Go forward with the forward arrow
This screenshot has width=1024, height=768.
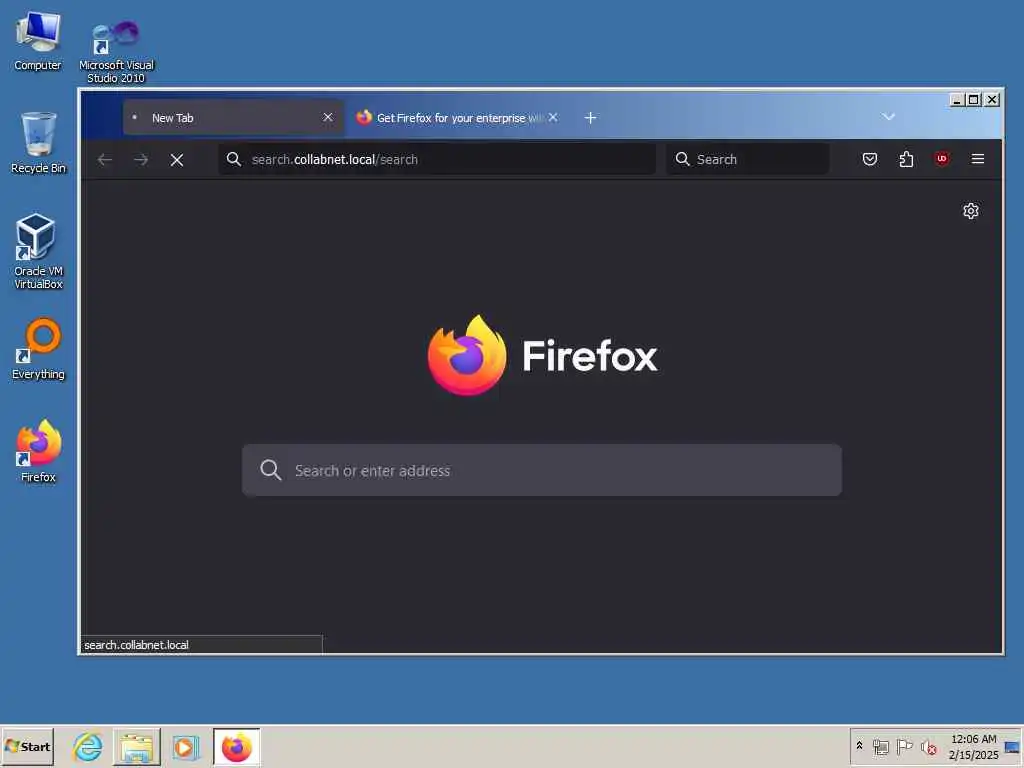coord(141,159)
